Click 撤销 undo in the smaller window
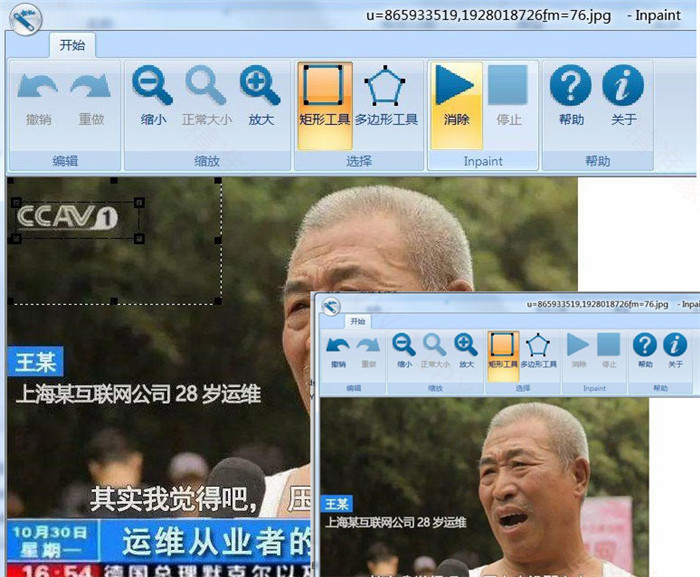The height and width of the screenshot is (577, 700). pos(338,351)
